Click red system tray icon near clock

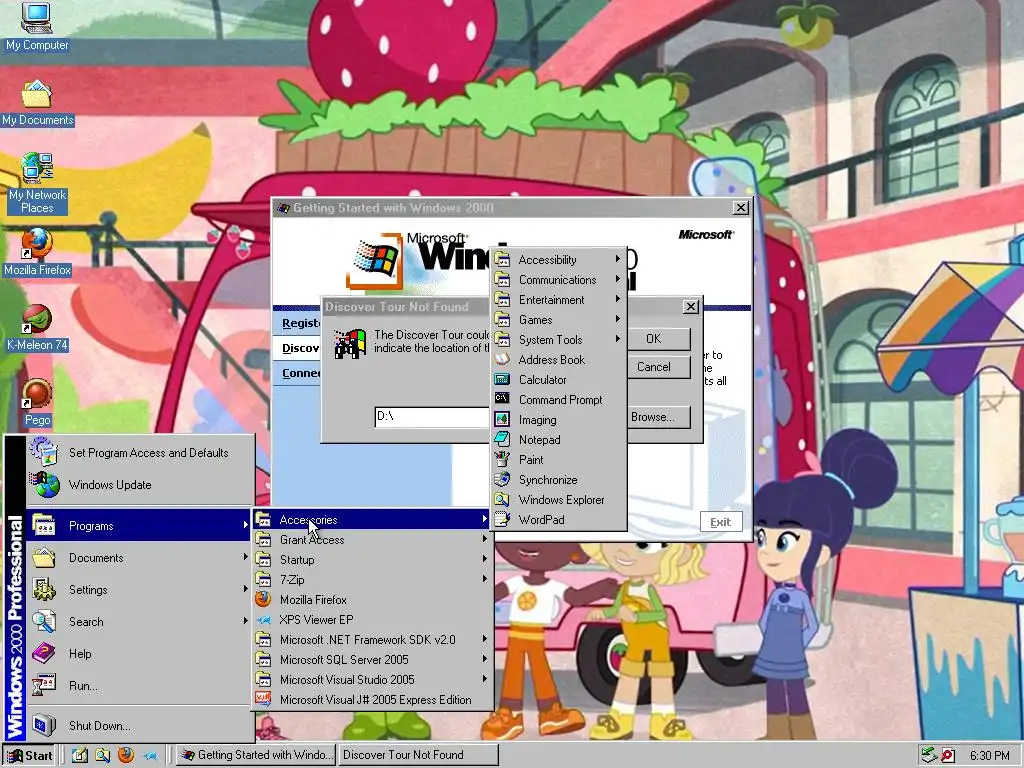(x=948, y=756)
